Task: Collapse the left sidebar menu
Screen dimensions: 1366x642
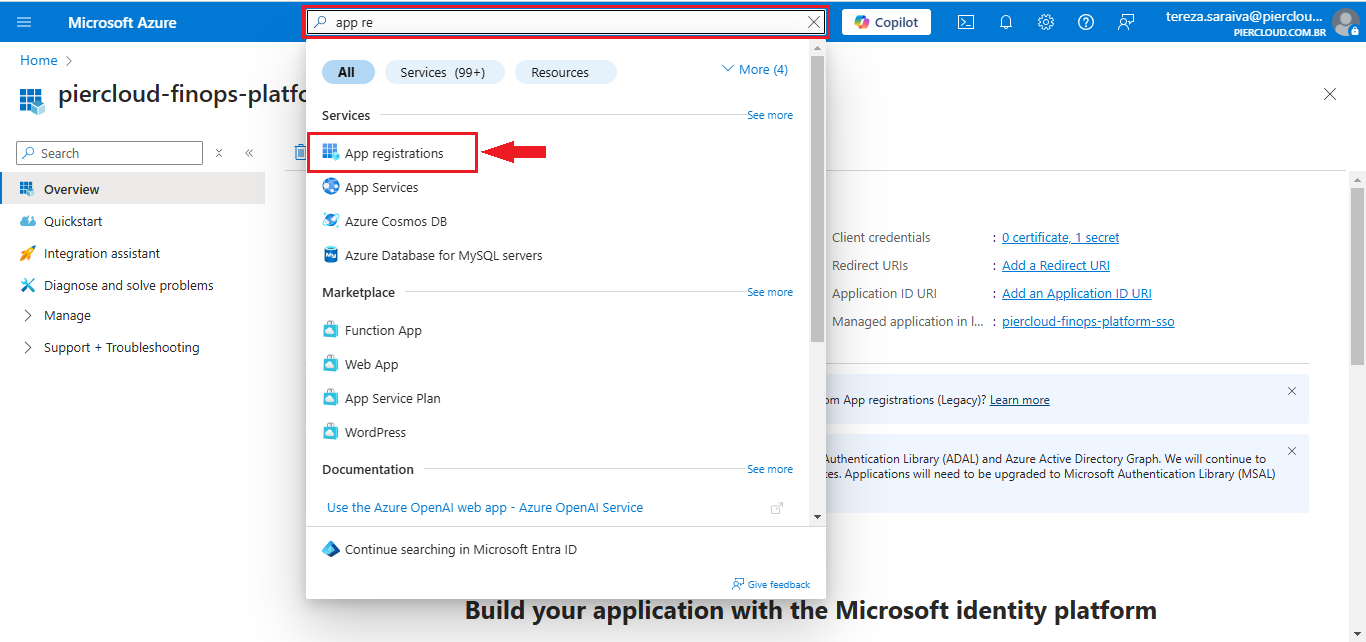Action: (x=249, y=153)
